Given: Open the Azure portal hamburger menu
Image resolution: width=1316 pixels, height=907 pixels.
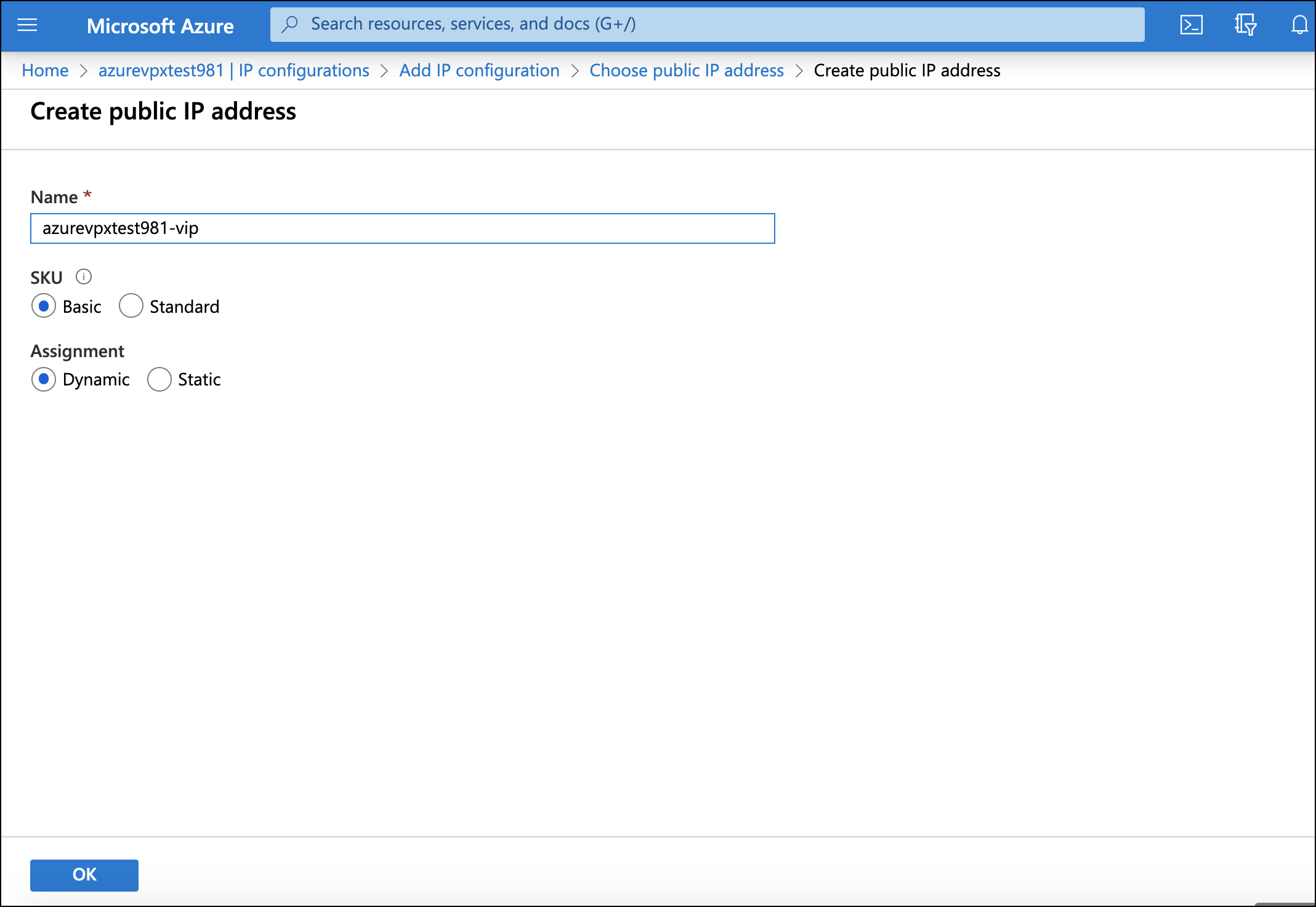Looking at the screenshot, I should pyautogui.click(x=27, y=25).
